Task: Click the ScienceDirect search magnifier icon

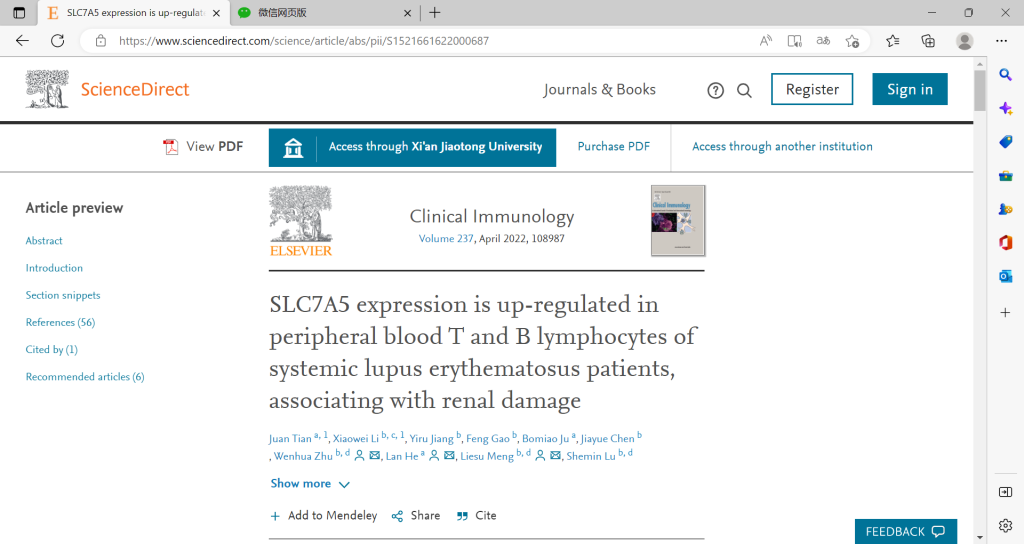Action: click(x=744, y=91)
